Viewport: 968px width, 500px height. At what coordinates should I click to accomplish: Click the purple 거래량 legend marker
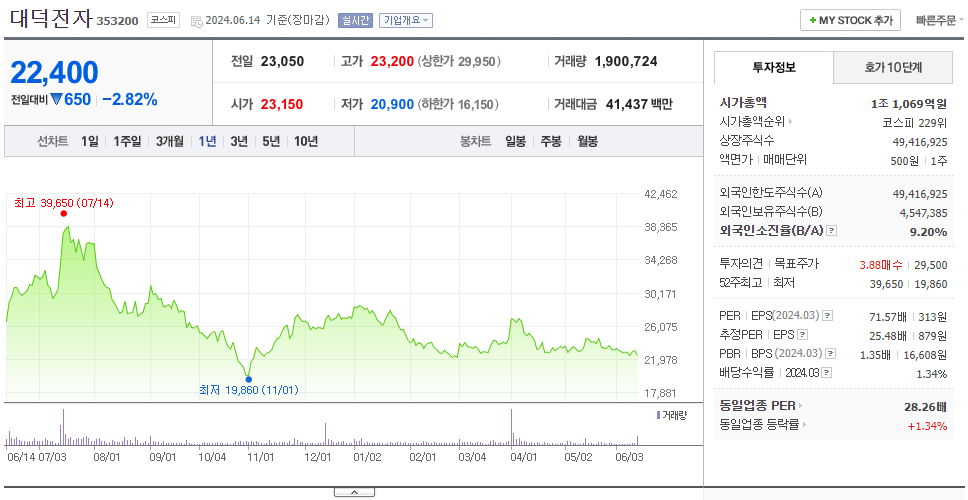pyautogui.click(x=658, y=415)
